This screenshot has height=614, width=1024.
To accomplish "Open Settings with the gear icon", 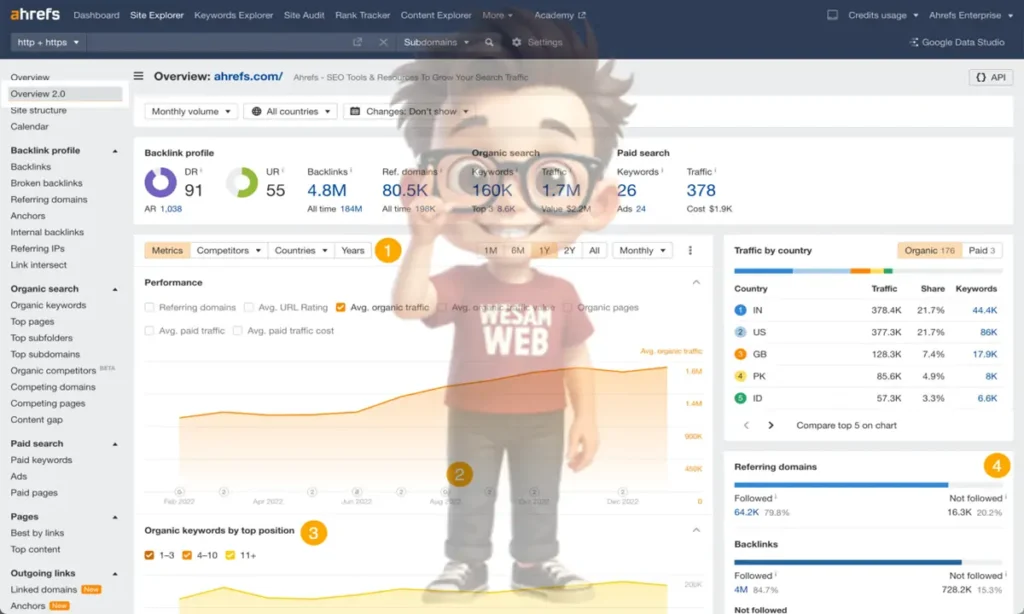I will [x=517, y=43].
